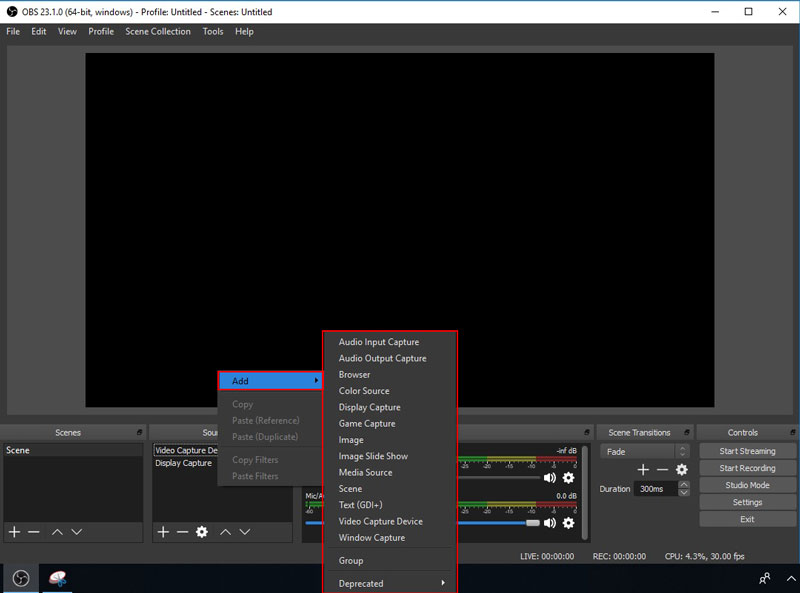Choose Image Slide Show source

(x=390, y=456)
